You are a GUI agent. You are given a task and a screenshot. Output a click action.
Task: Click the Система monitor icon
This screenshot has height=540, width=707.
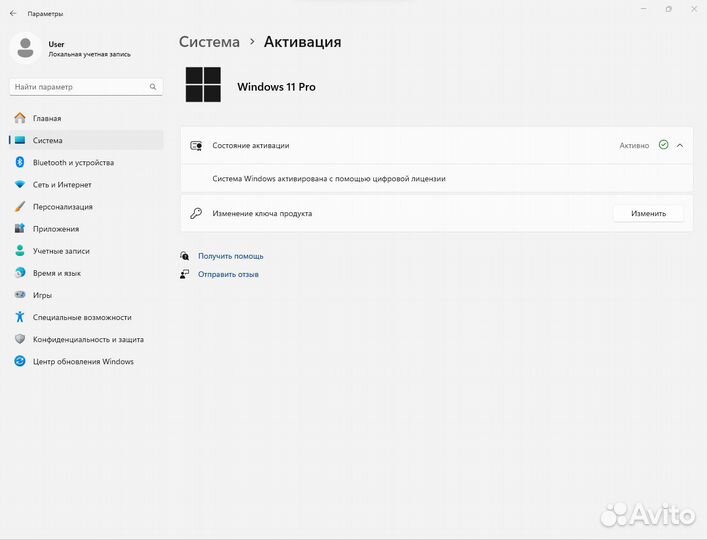(20, 140)
